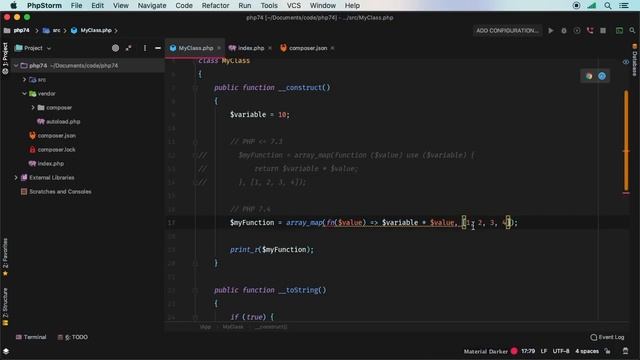Open the Tools menu

coord(269,5)
